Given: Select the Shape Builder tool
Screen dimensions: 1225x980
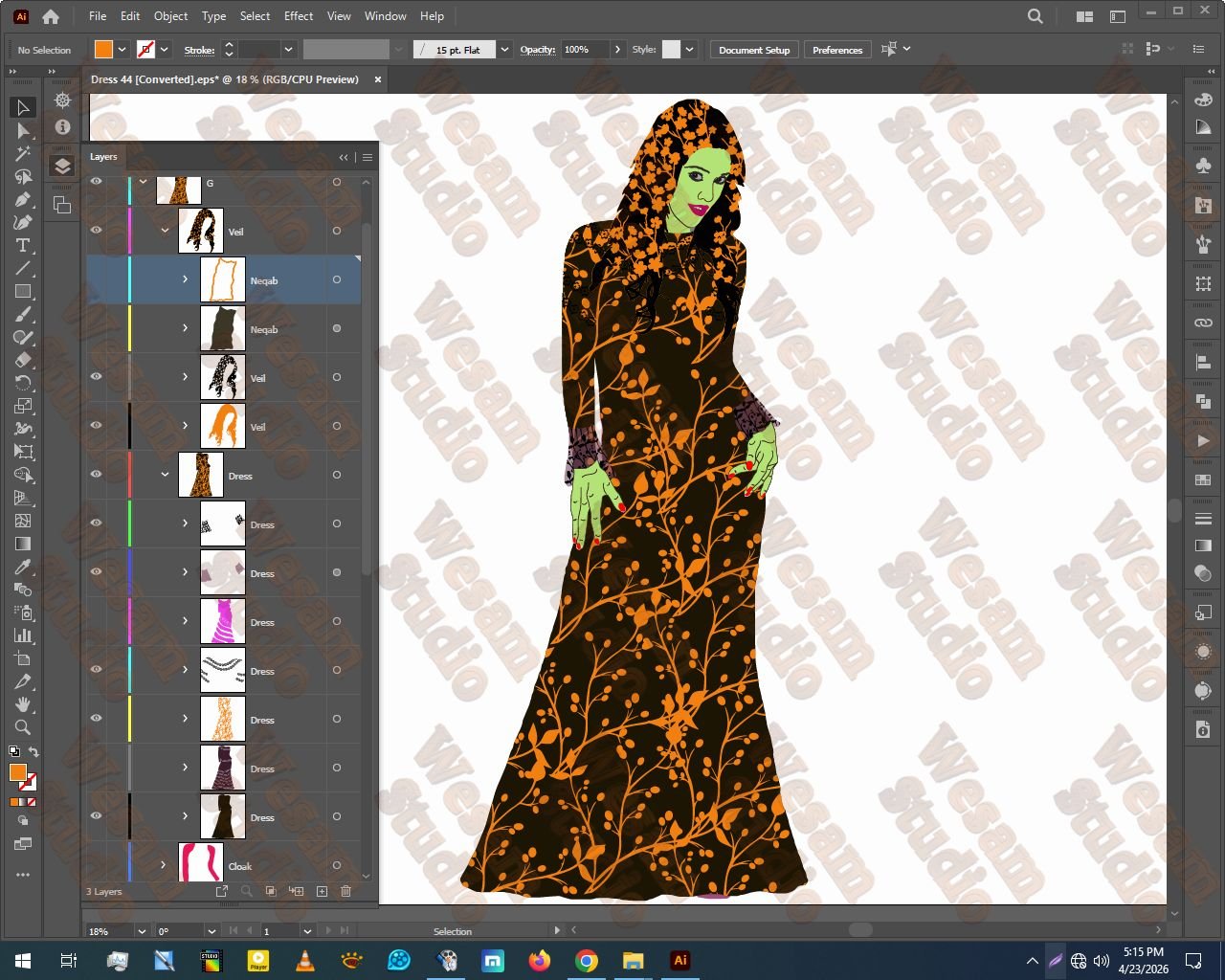Looking at the screenshot, I should (23, 475).
